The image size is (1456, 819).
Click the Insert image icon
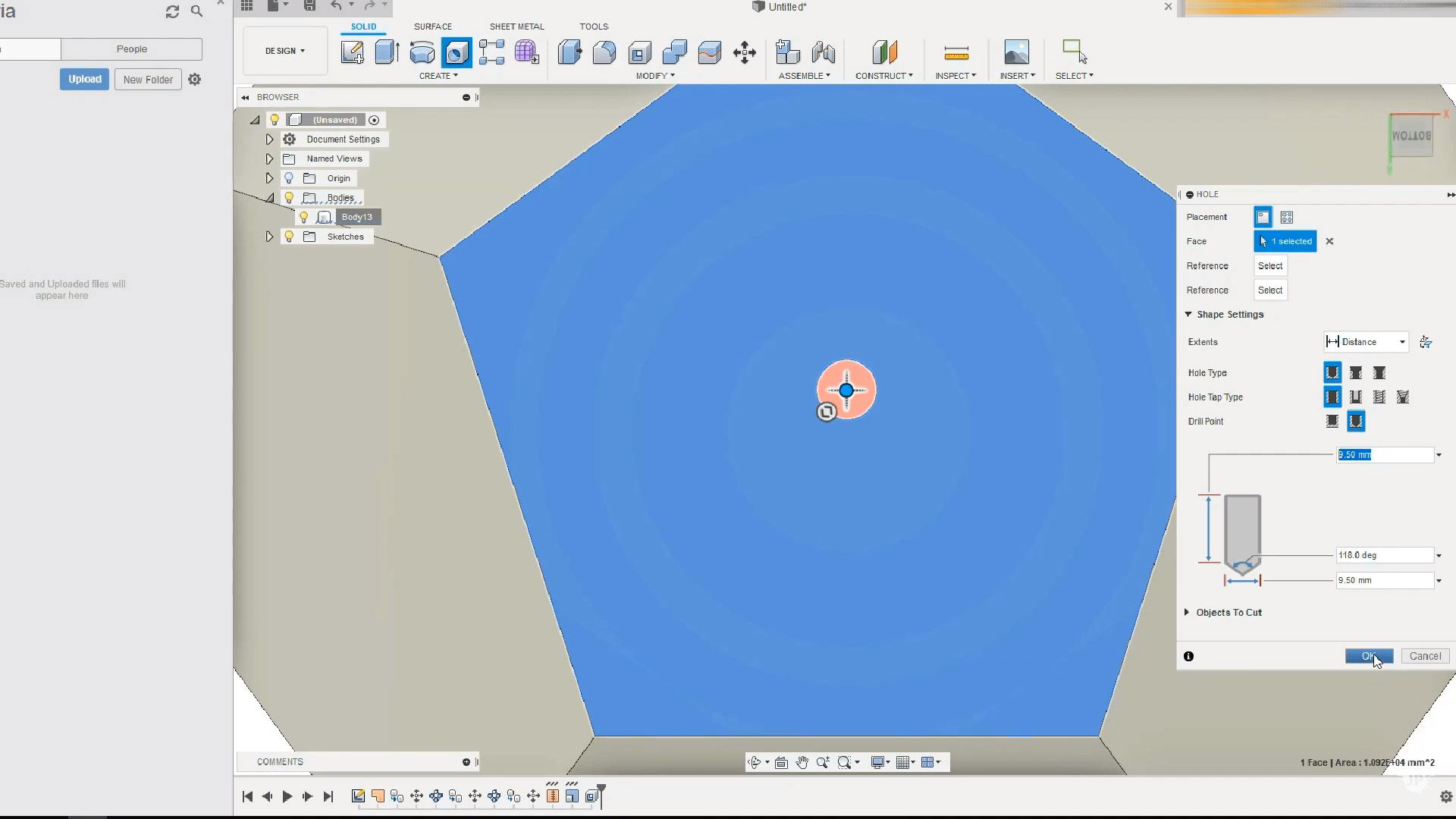(x=1016, y=52)
